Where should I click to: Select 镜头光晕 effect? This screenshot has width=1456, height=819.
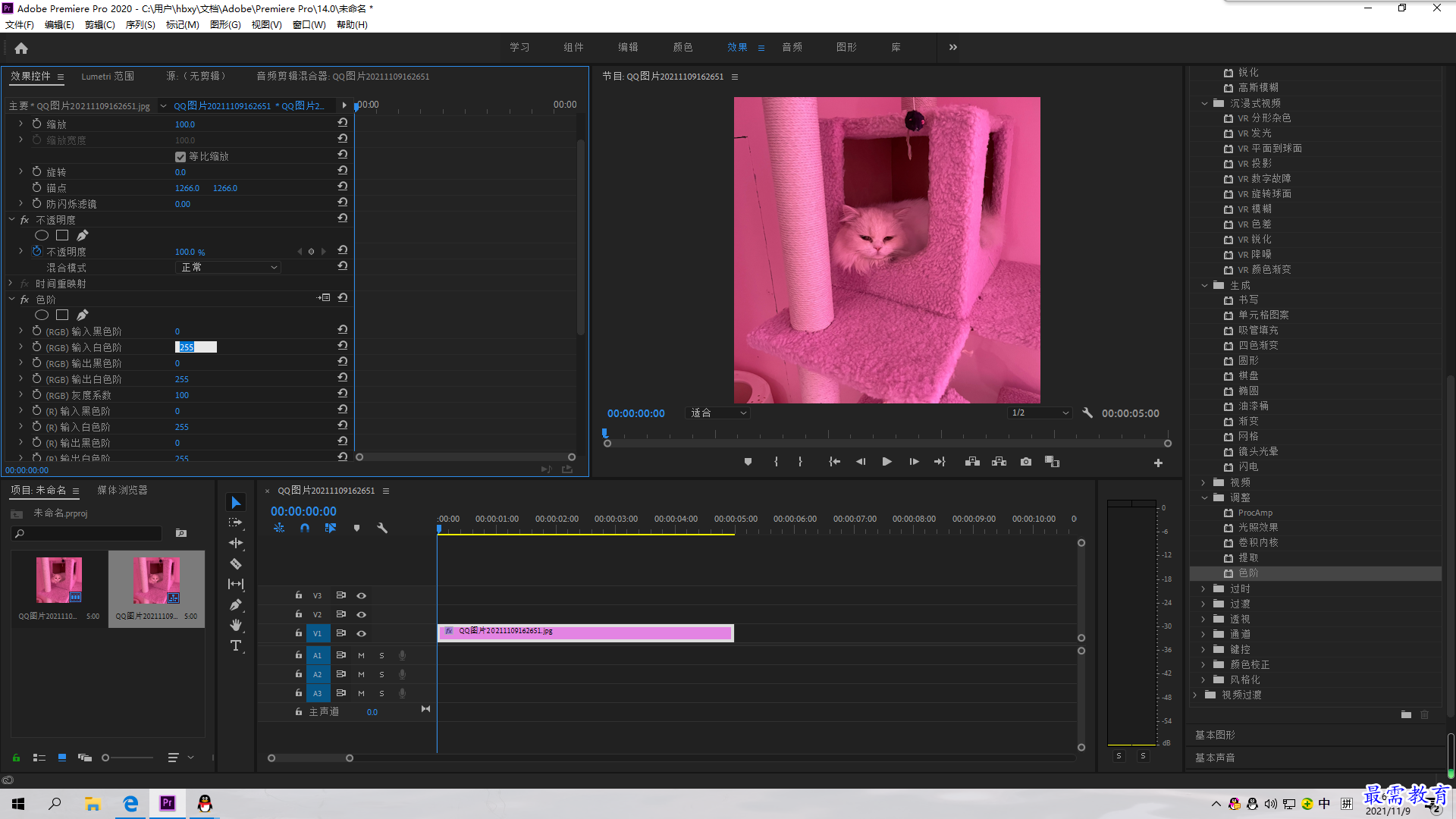pos(1258,451)
